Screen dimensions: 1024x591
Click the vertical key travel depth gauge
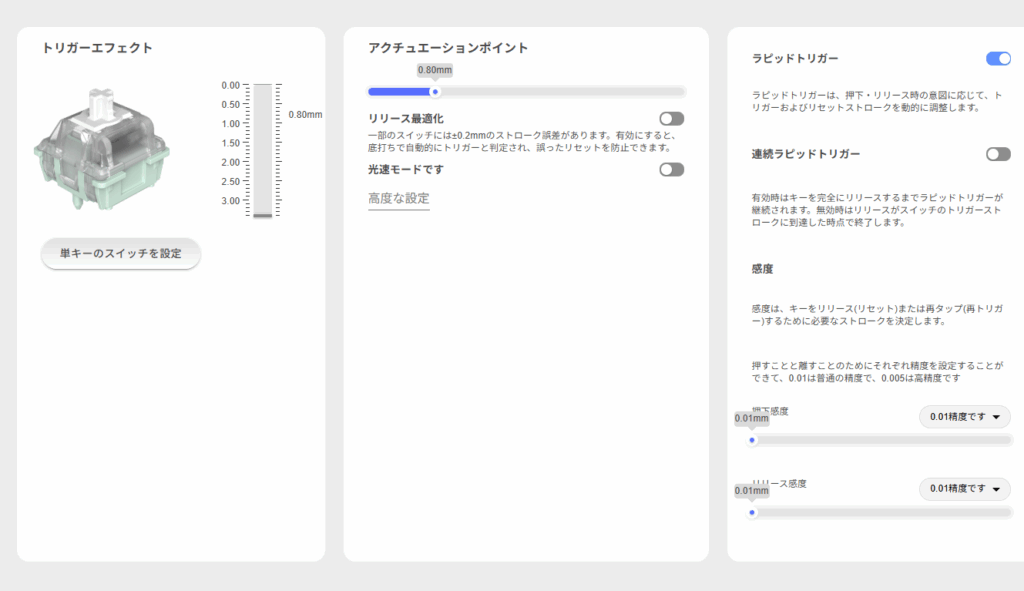click(x=263, y=150)
